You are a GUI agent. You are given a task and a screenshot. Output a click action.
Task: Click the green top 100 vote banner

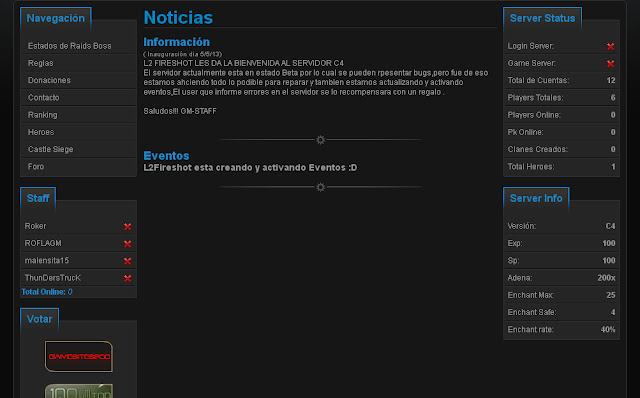click(x=79, y=391)
